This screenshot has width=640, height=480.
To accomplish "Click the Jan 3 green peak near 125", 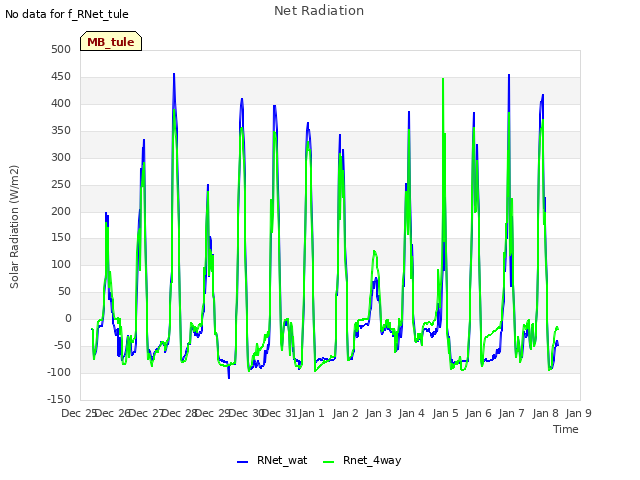I will click(x=374, y=252).
